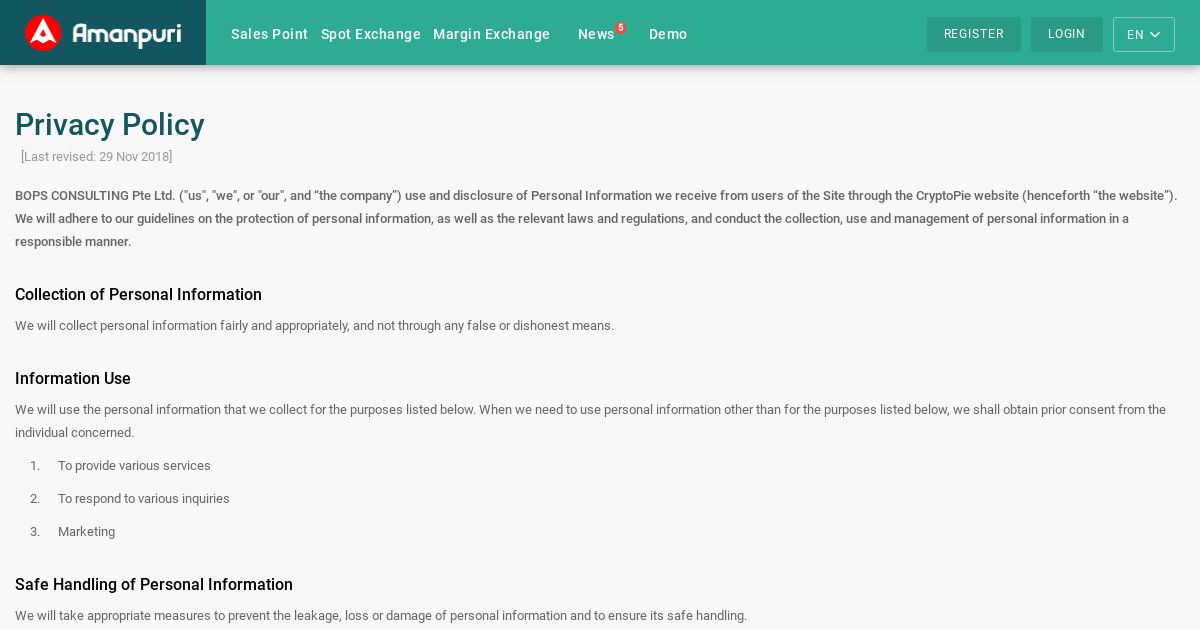Click the Privacy Policy page heading
Screen dimensions: 1200x630
(x=110, y=125)
